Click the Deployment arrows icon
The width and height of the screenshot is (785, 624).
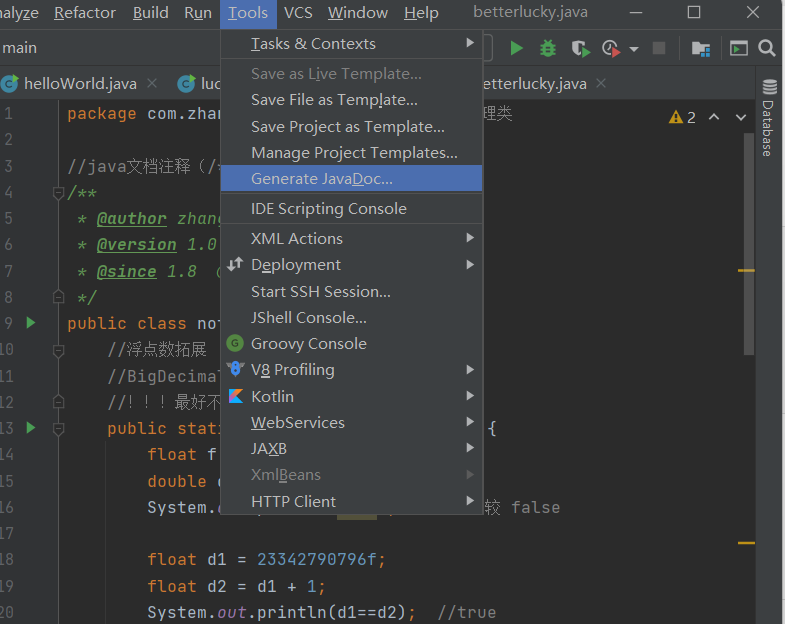pos(235,264)
